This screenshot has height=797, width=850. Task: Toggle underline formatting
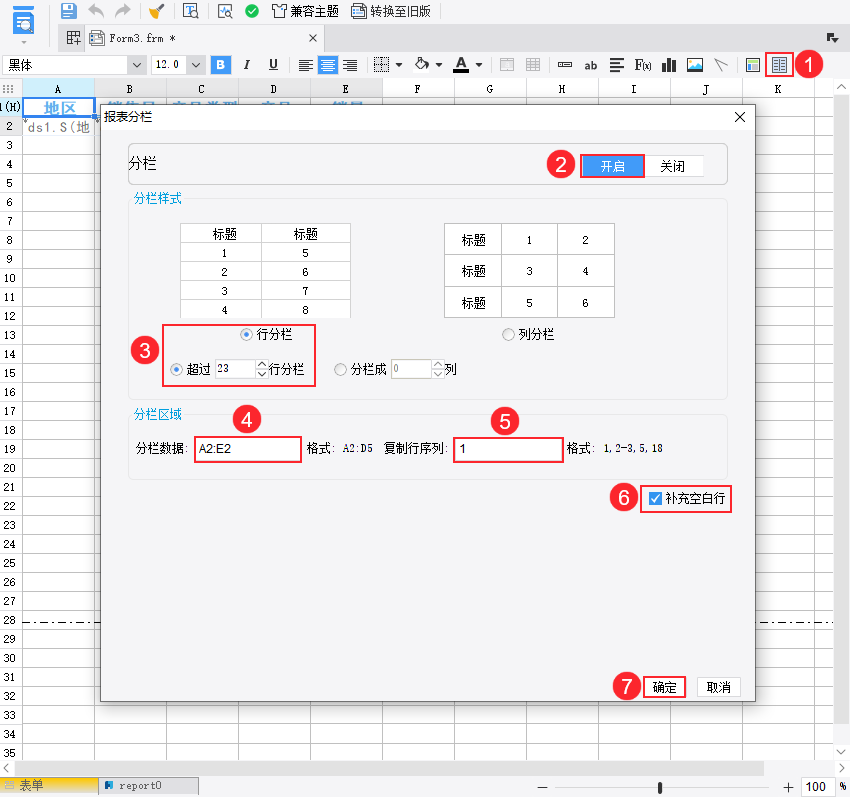click(x=273, y=65)
